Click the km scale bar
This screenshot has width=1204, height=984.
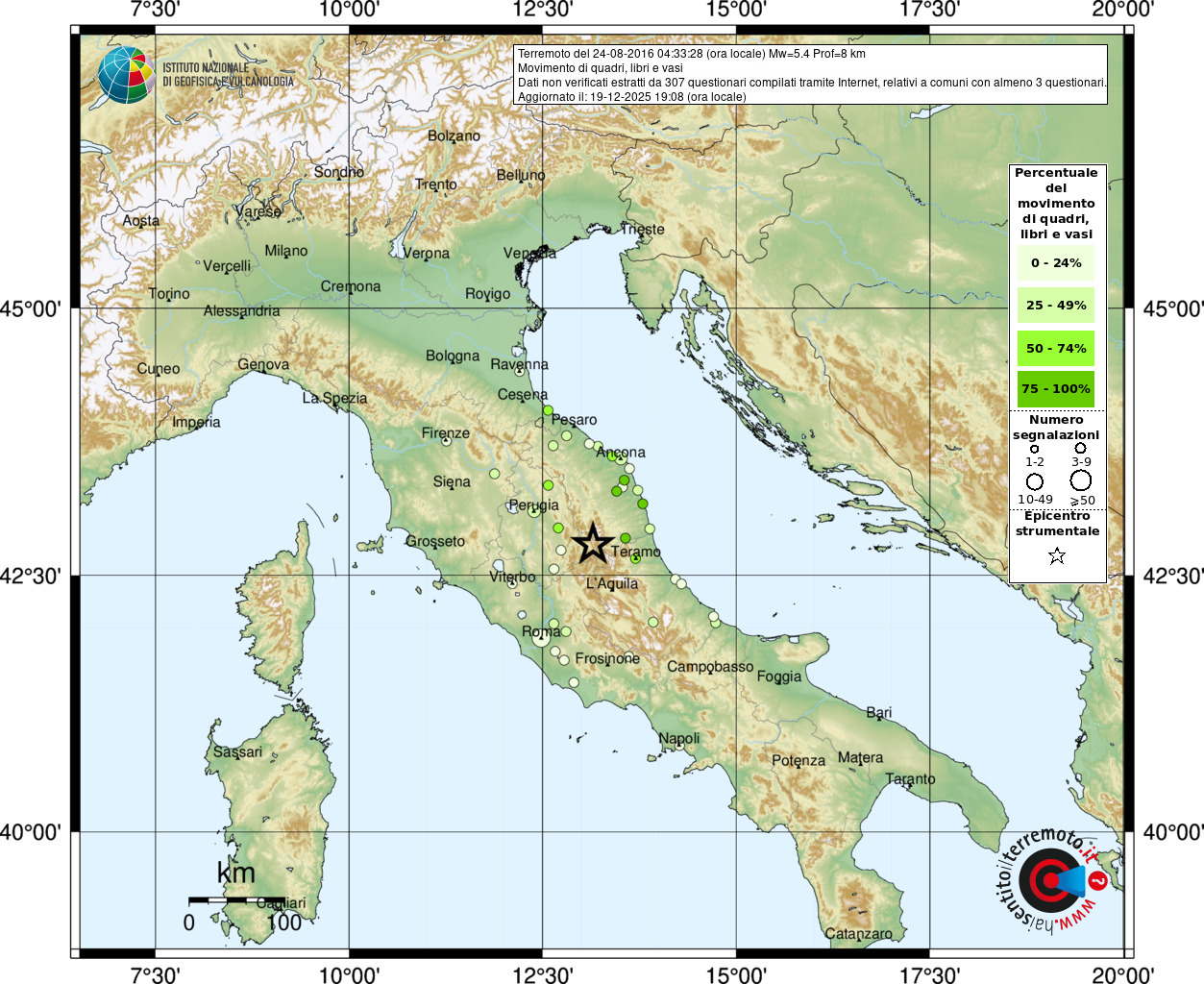point(236,900)
